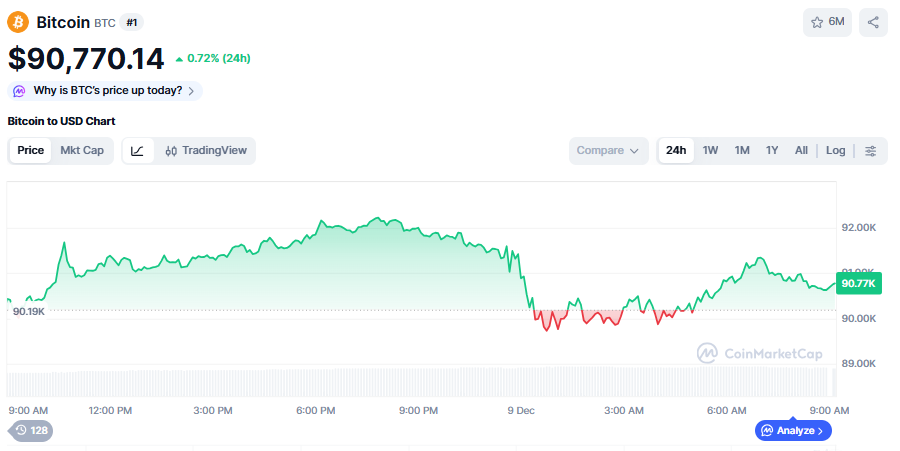The image size is (900, 451).
Task: Enable Log scale on chart
Action: (835, 151)
